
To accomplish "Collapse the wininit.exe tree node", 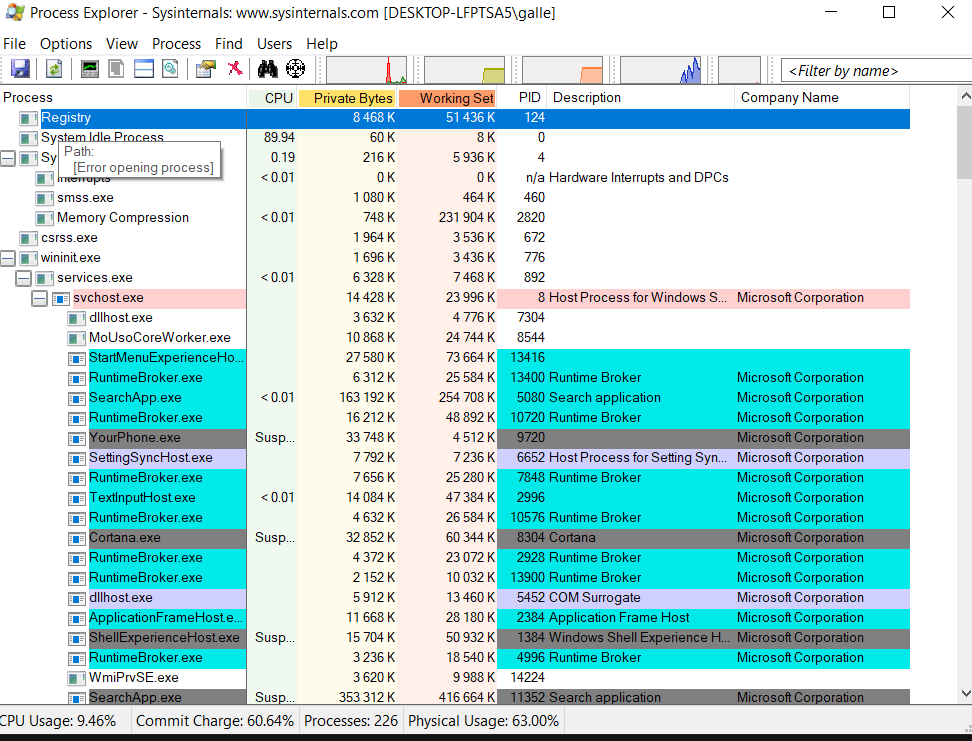I will point(8,258).
